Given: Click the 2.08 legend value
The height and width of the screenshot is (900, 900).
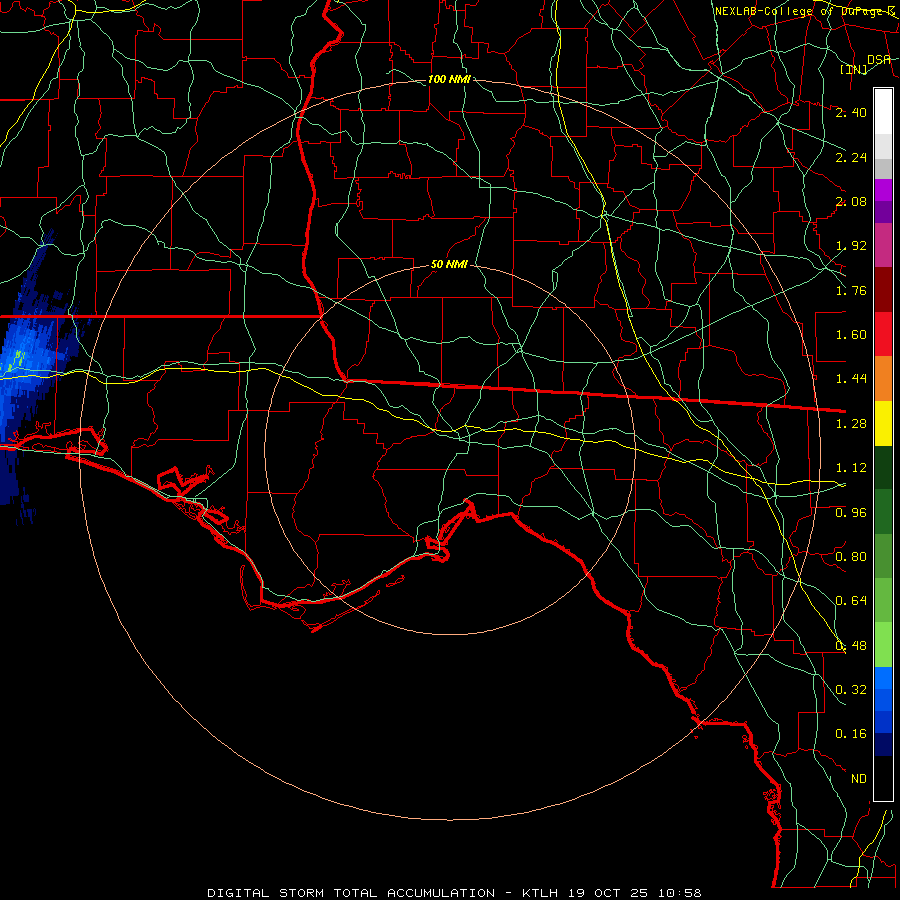Looking at the screenshot, I should (851, 201).
